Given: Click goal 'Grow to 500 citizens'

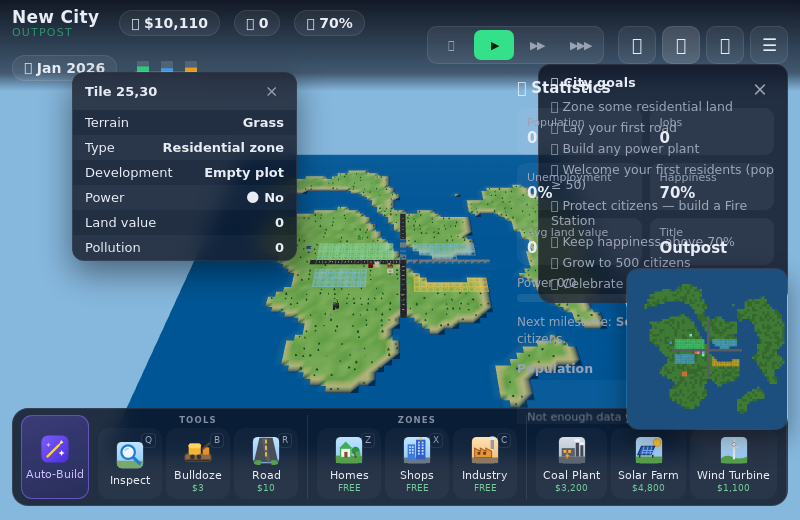Looking at the screenshot, I should [620, 263].
